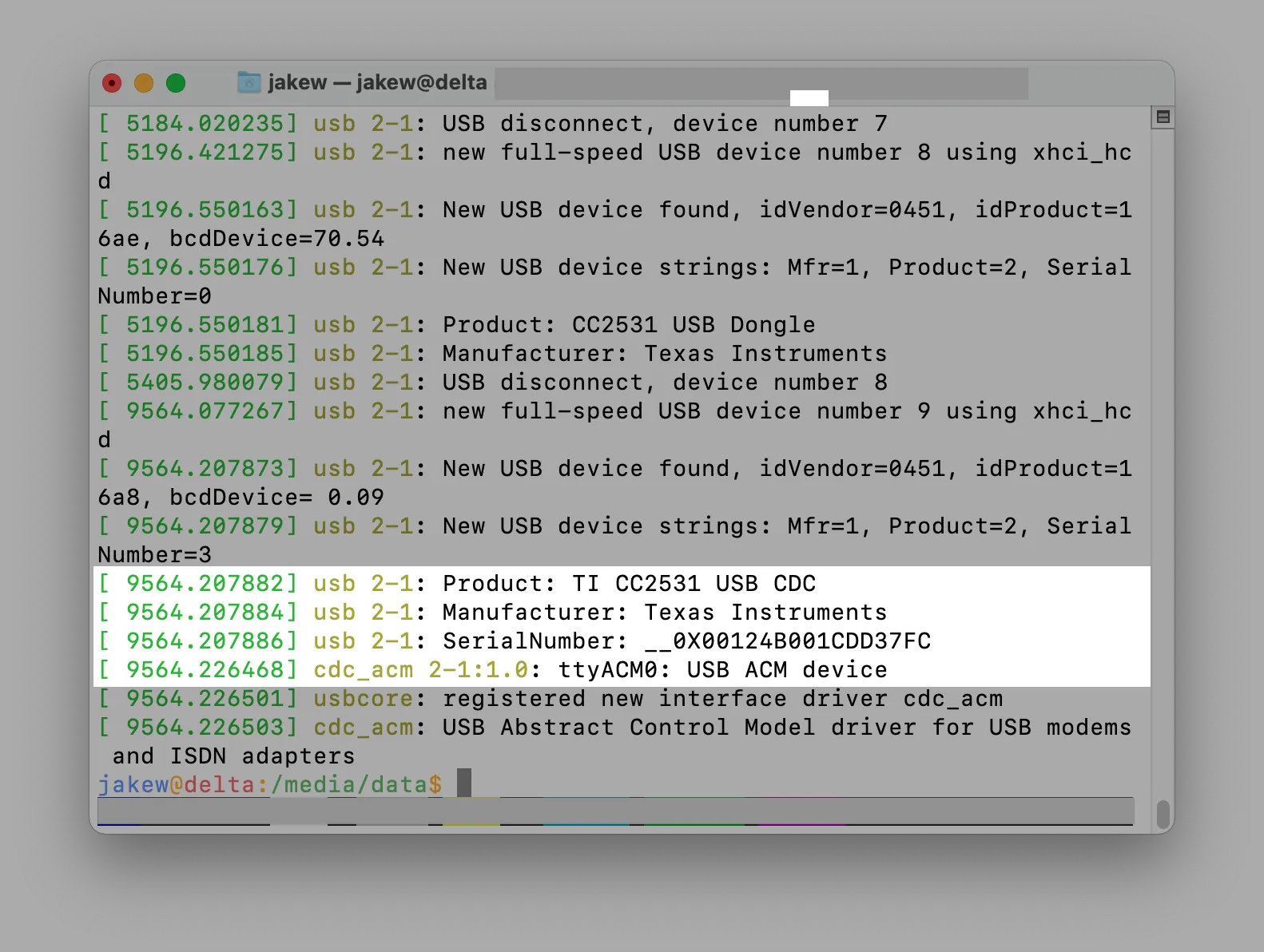Click 'USB Abstract Control Model driver' line
The width and height of the screenshot is (1264, 952).
pyautogui.click(x=614, y=728)
